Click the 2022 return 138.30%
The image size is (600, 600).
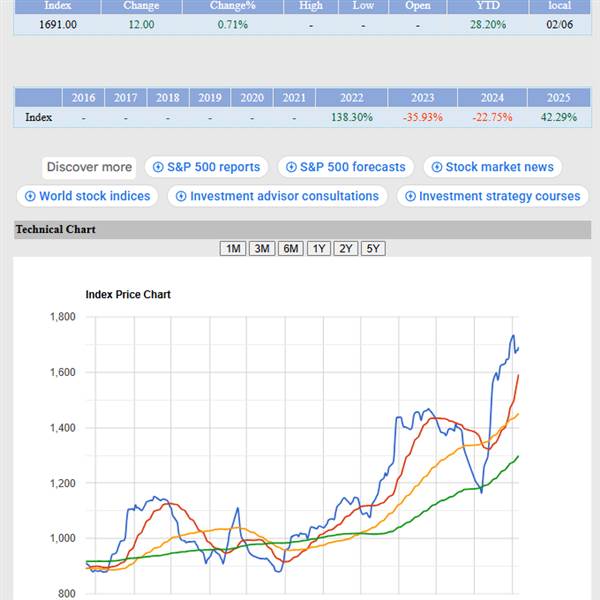point(352,117)
